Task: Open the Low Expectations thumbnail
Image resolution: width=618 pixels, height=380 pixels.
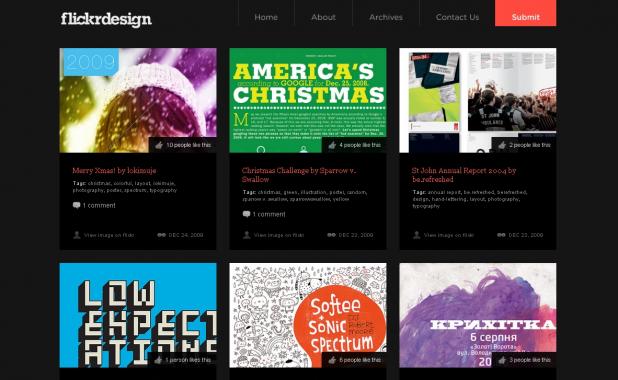Action: click(x=138, y=315)
